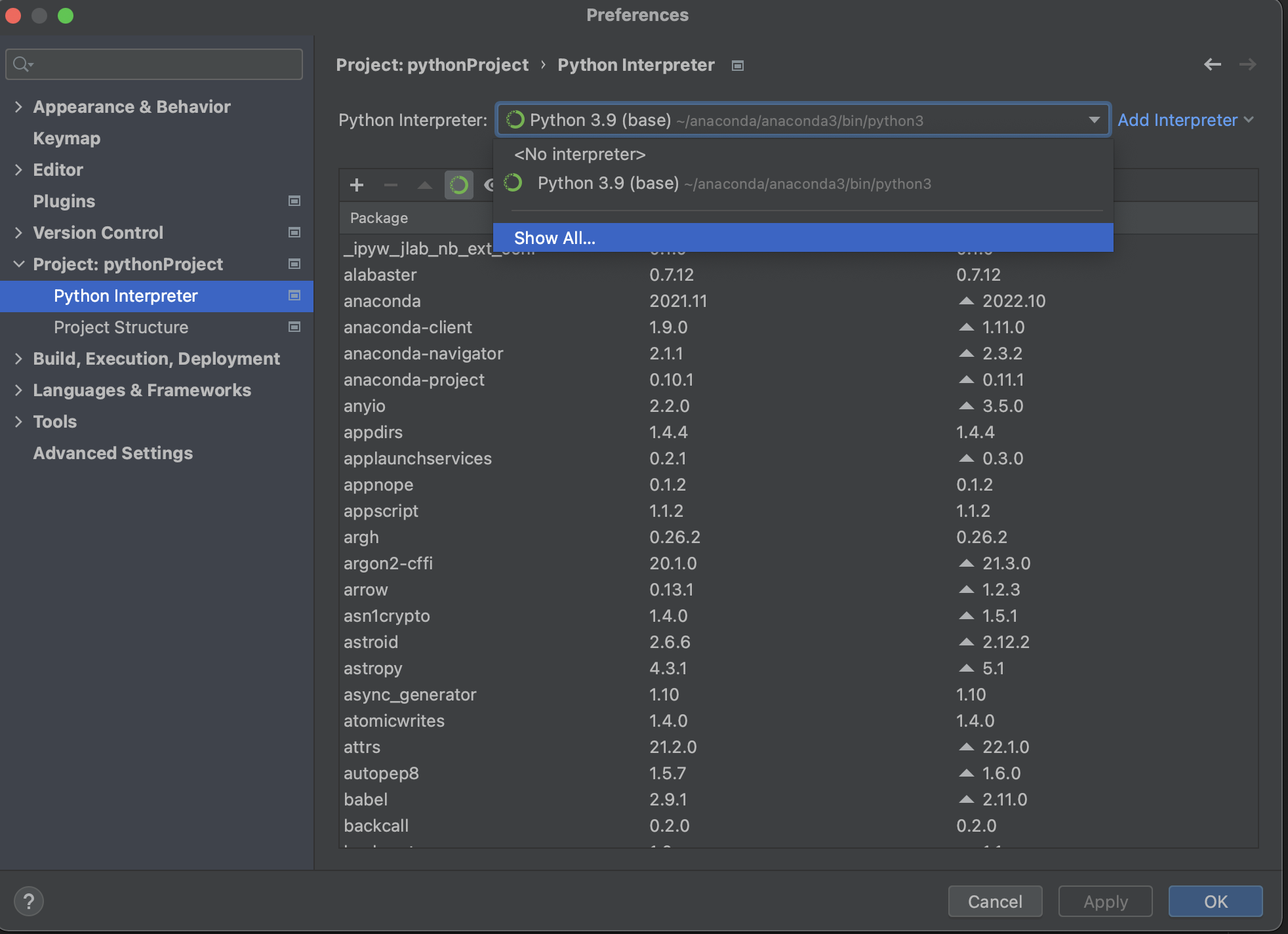Image resolution: width=1288 pixels, height=934 pixels.
Task: Click the Package column header
Action: tap(379, 218)
